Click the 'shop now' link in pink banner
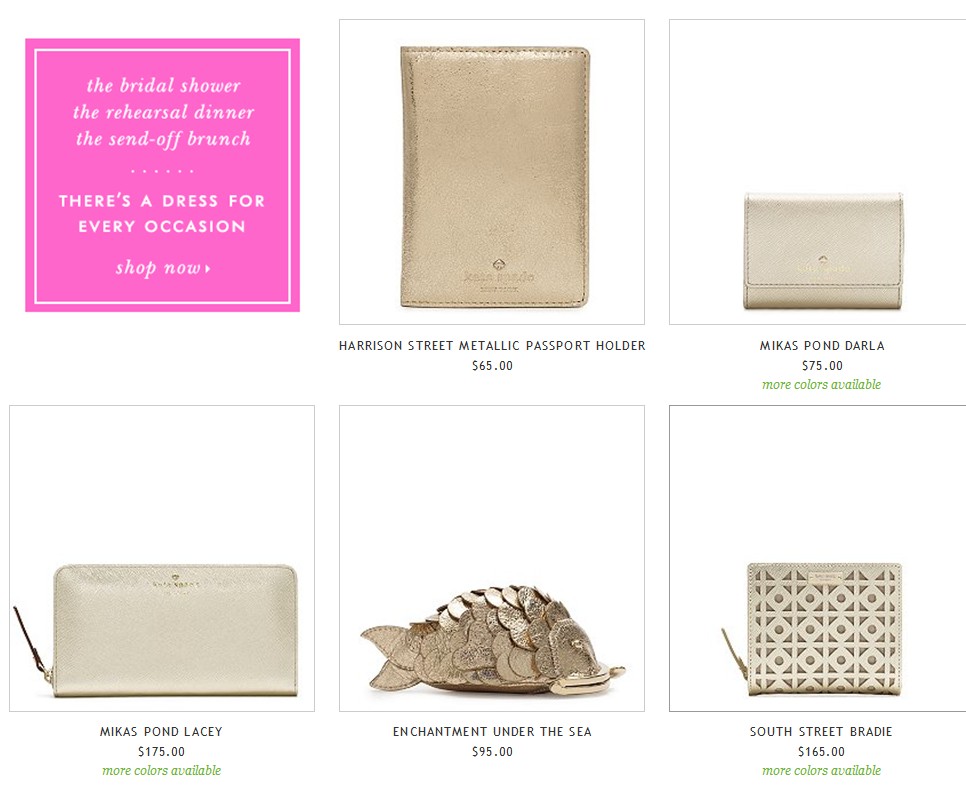The width and height of the screenshot is (966, 788). 163,267
